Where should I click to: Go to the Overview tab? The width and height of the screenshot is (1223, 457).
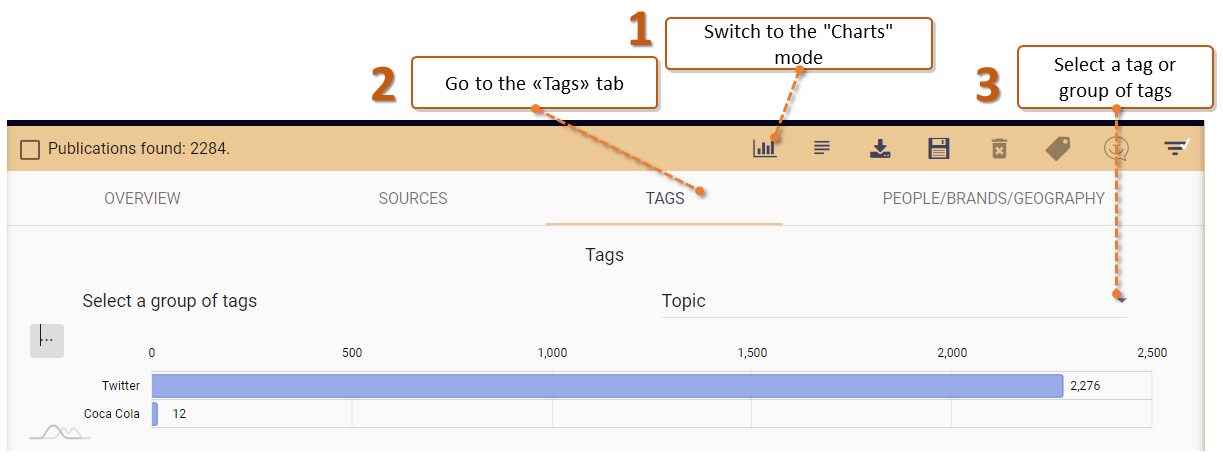pyautogui.click(x=142, y=198)
